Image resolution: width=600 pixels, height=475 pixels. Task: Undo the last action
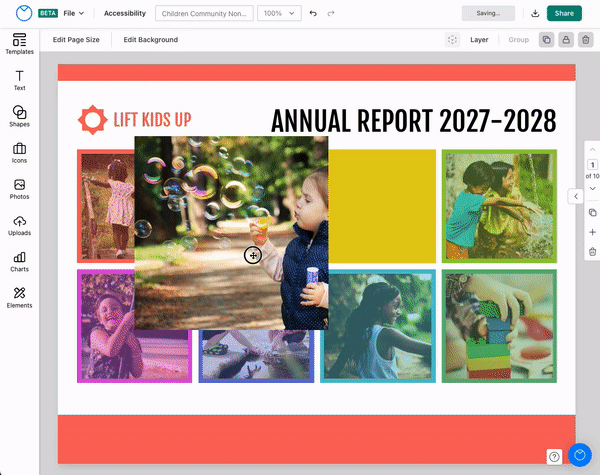pyautogui.click(x=313, y=13)
